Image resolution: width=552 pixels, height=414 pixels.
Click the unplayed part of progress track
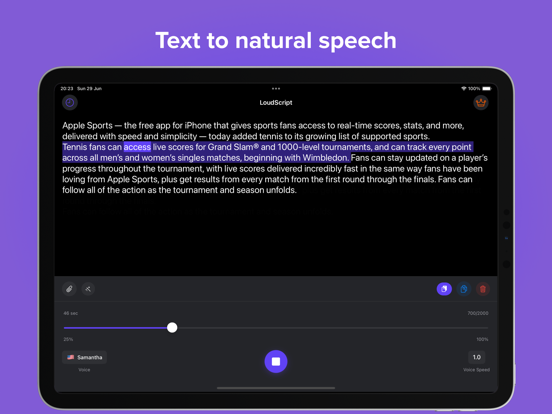(x=333, y=328)
